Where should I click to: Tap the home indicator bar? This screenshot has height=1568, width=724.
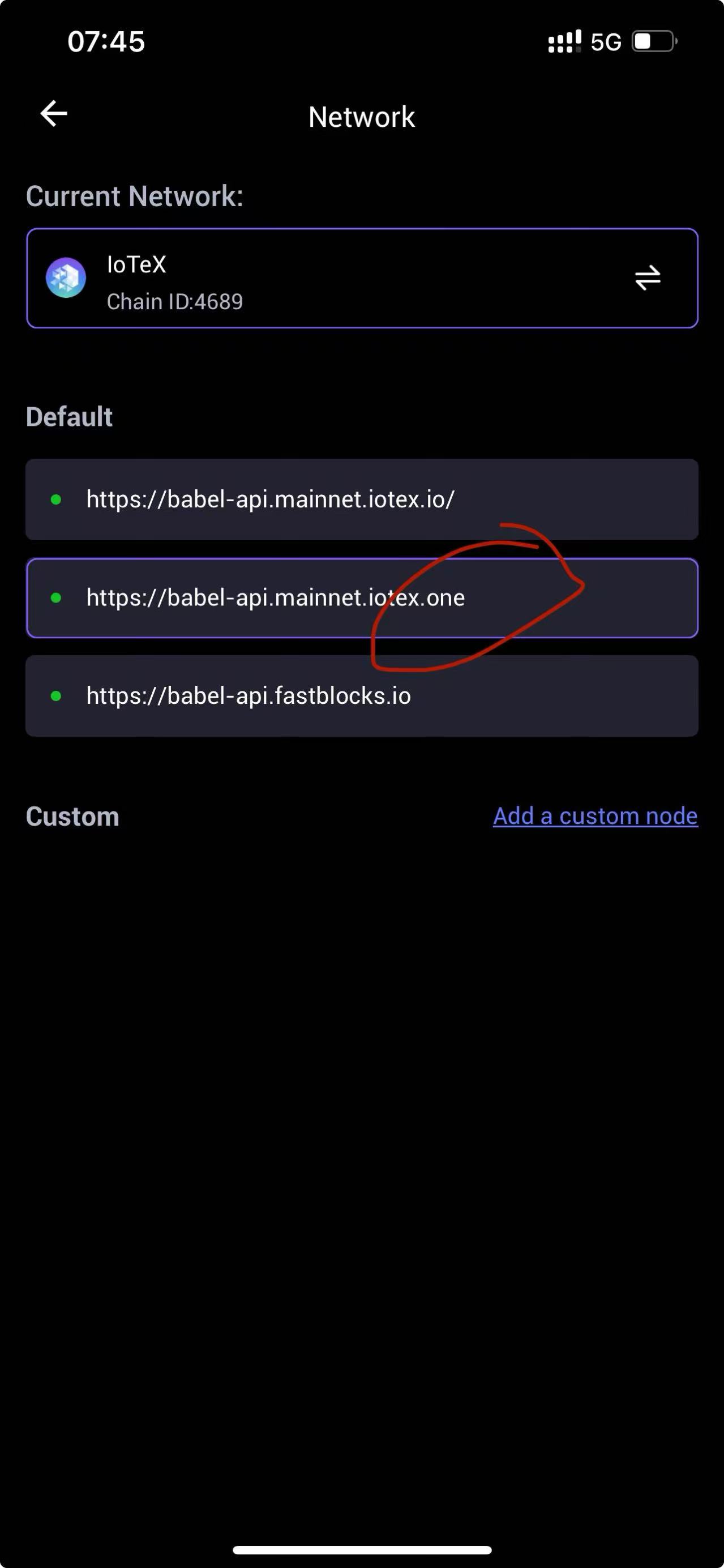(x=362, y=1550)
